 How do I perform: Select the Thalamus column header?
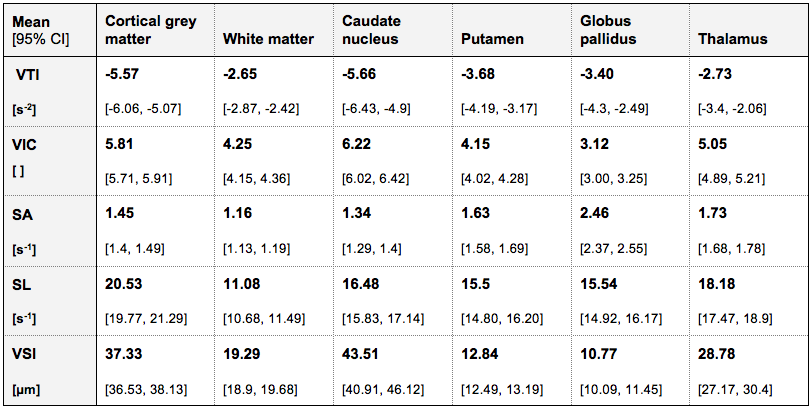734,39
